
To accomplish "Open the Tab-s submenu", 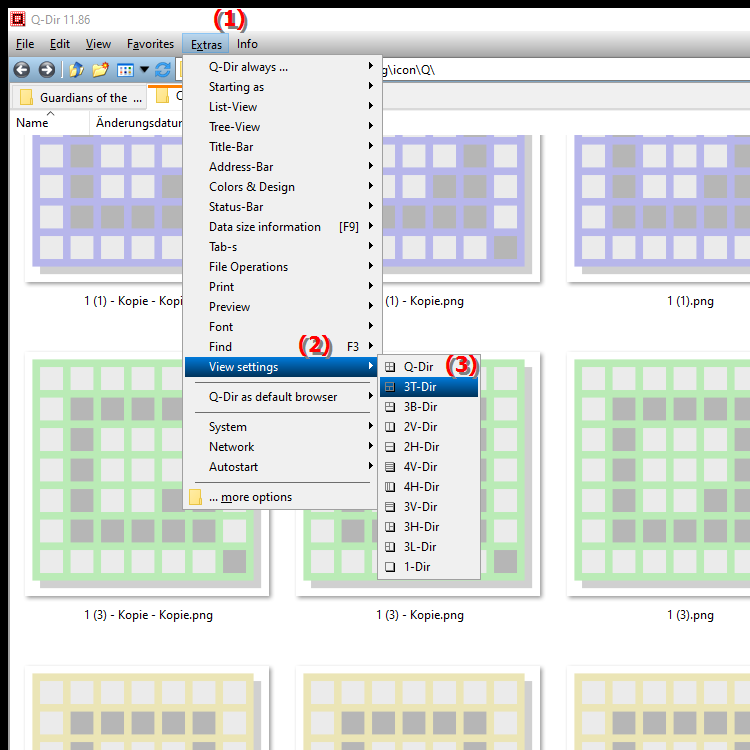I will click(x=283, y=247).
